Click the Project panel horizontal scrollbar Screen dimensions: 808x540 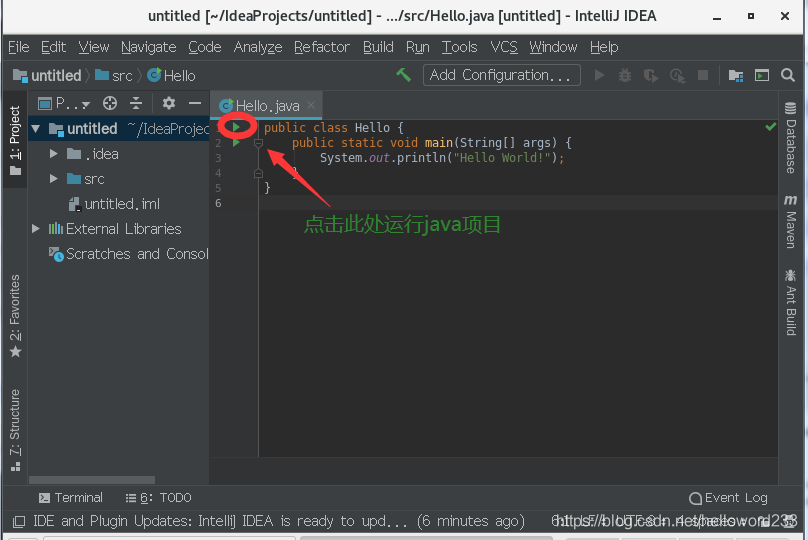92,480
